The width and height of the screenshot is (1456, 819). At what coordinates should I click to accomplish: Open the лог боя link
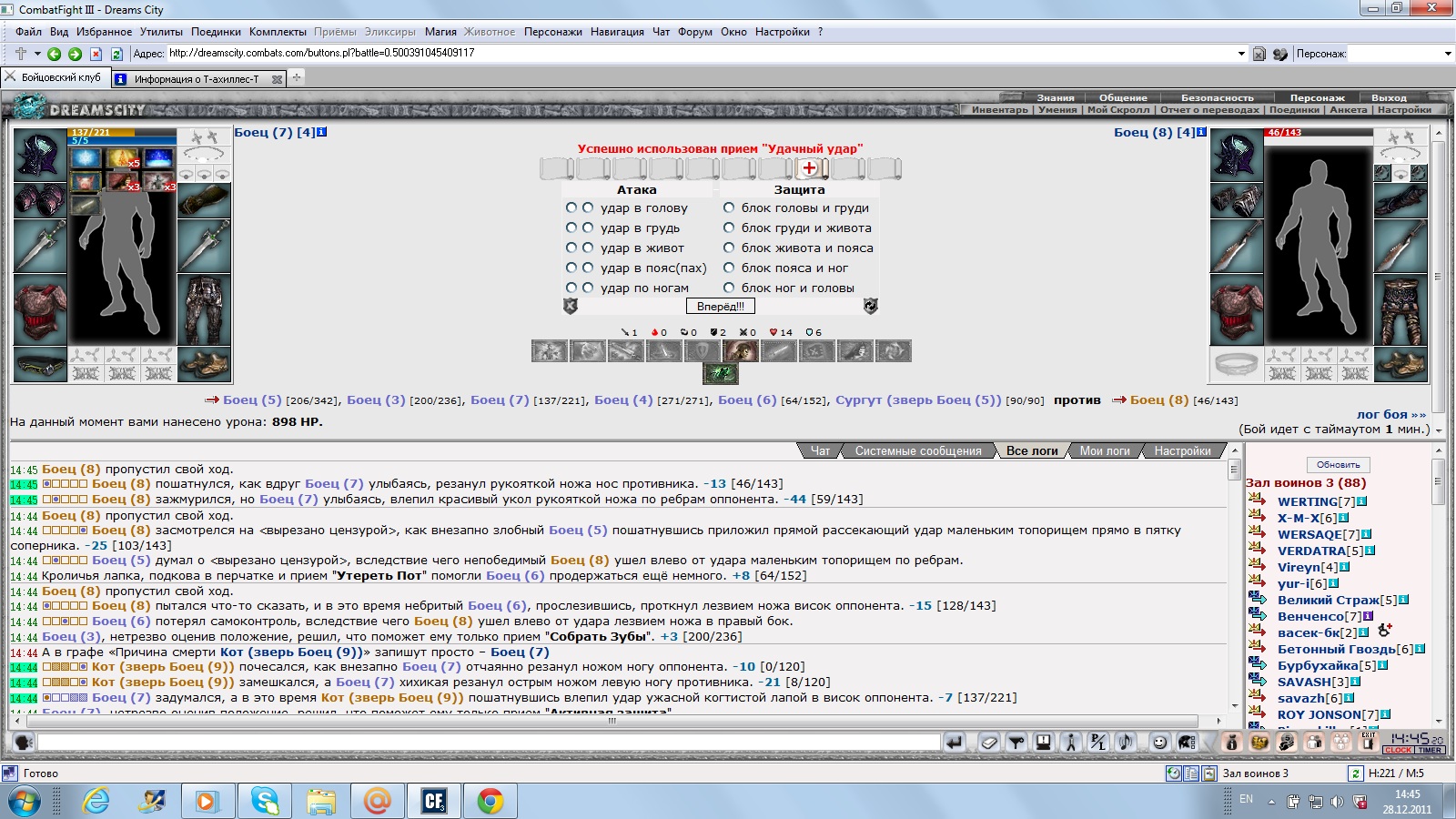point(1391,415)
